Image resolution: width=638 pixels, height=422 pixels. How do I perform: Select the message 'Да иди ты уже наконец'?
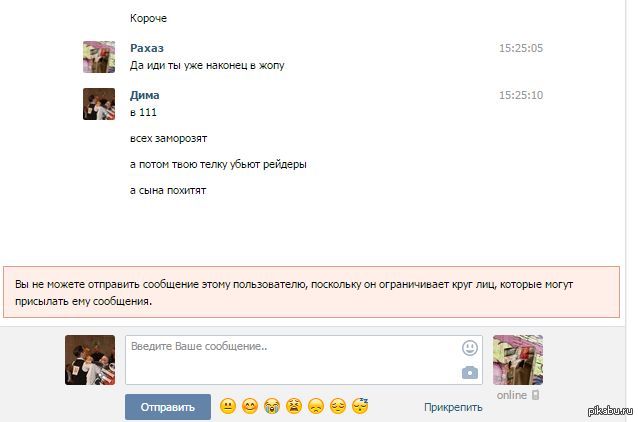coord(215,65)
